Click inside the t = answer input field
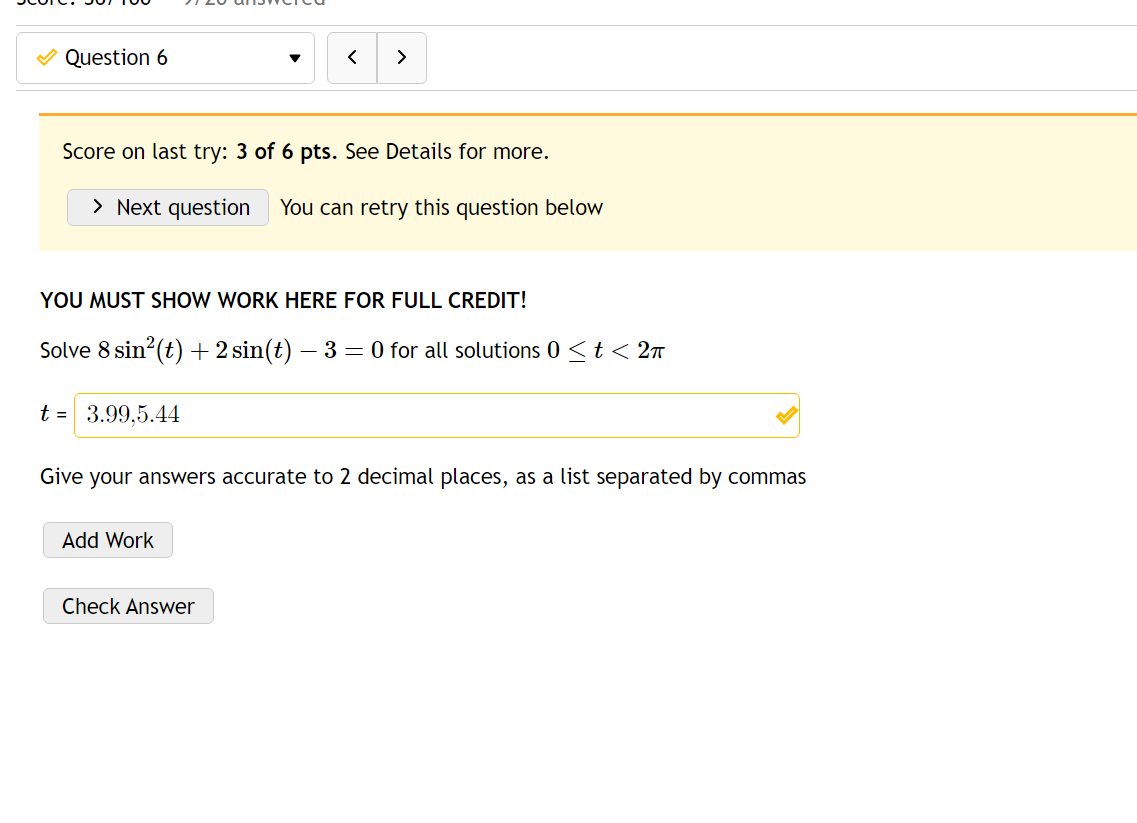 (400, 415)
